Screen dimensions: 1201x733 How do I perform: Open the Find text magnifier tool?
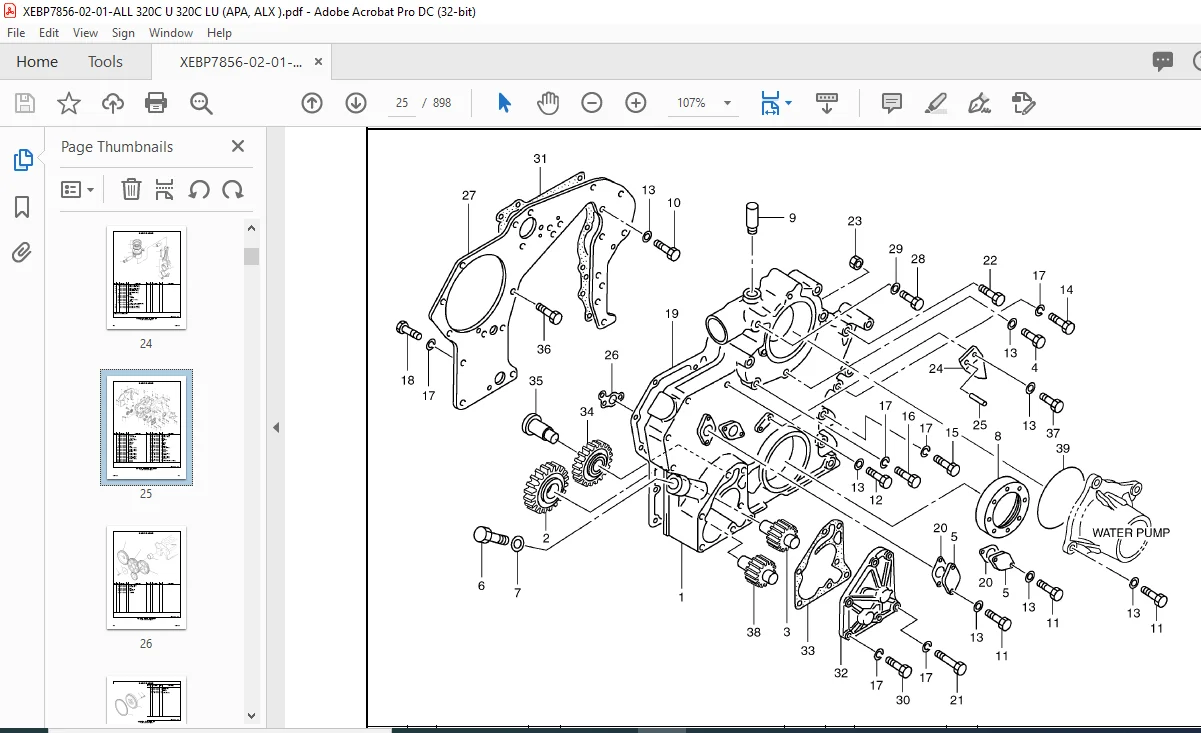point(201,103)
